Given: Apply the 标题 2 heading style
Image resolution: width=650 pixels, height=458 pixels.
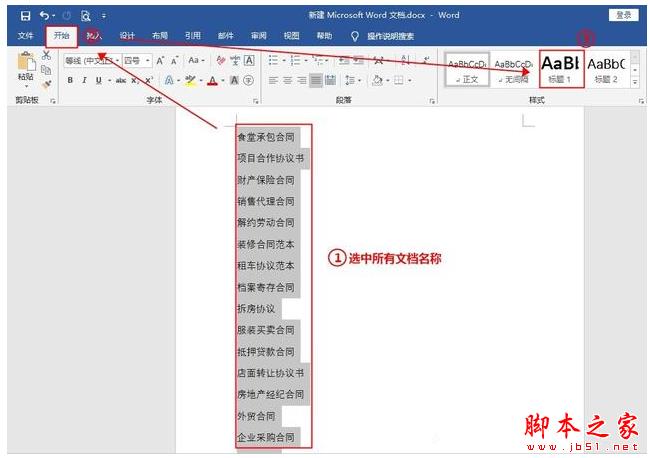Looking at the screenshot, I should pyautogui.click(x=606, y=70).
